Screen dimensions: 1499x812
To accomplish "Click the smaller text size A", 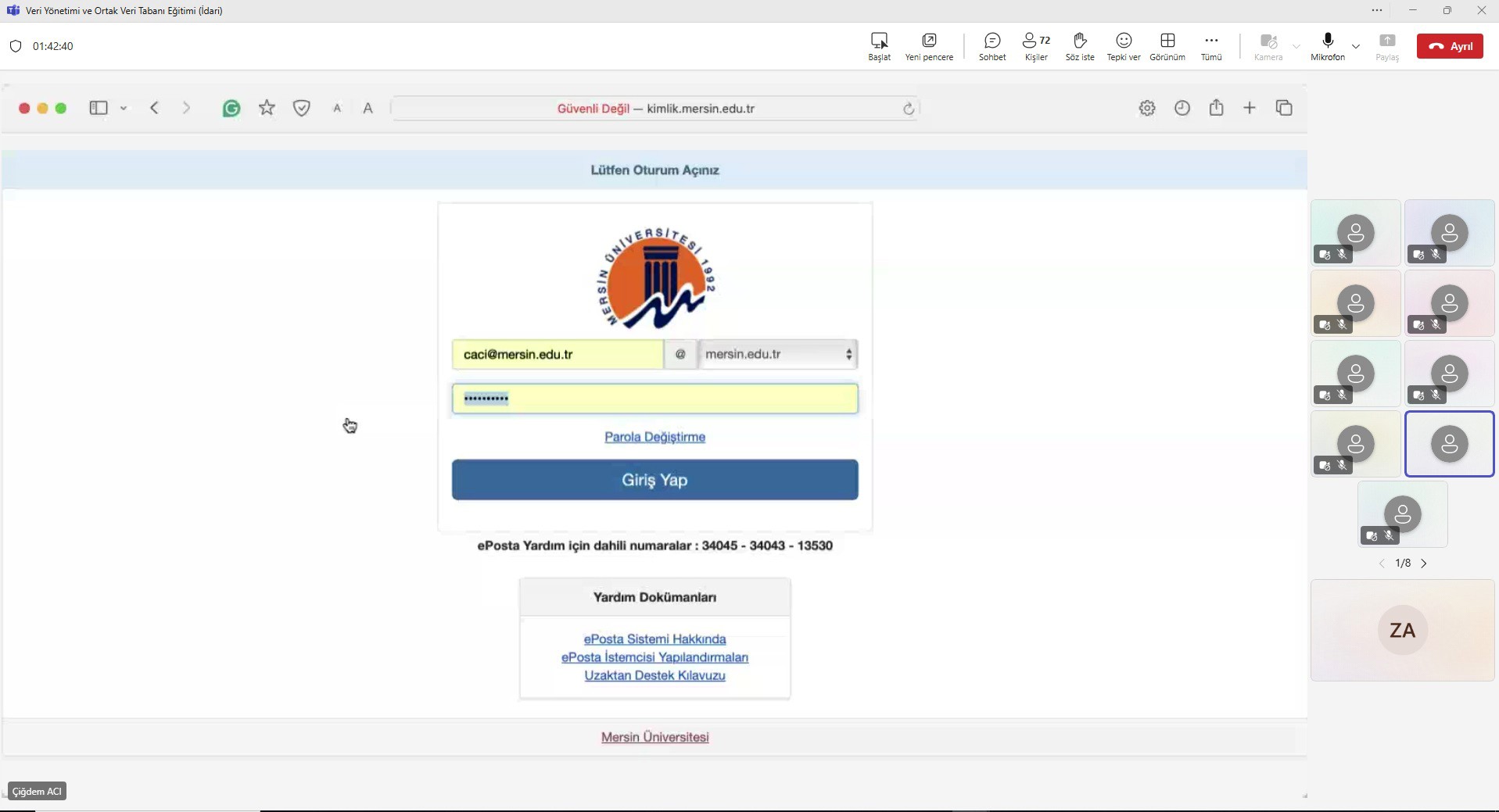I will [337, 109].
